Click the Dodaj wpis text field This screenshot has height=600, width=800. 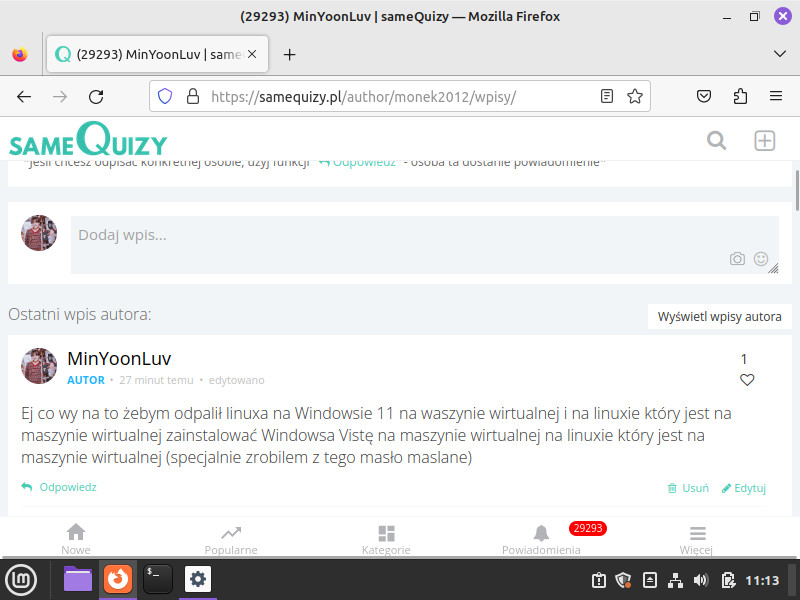[x=400, y=236]
